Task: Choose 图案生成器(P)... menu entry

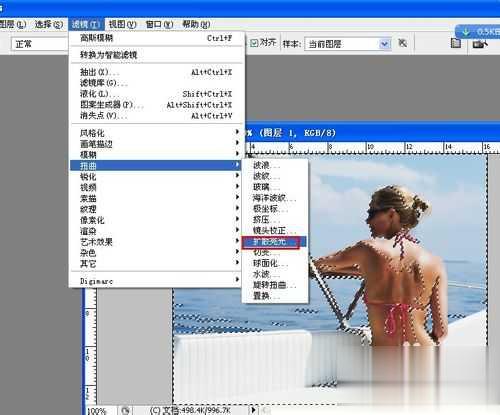Action: (157, 105)
